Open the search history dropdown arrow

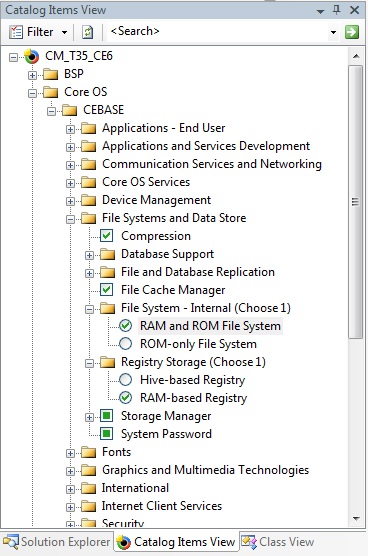coord(333,32)
